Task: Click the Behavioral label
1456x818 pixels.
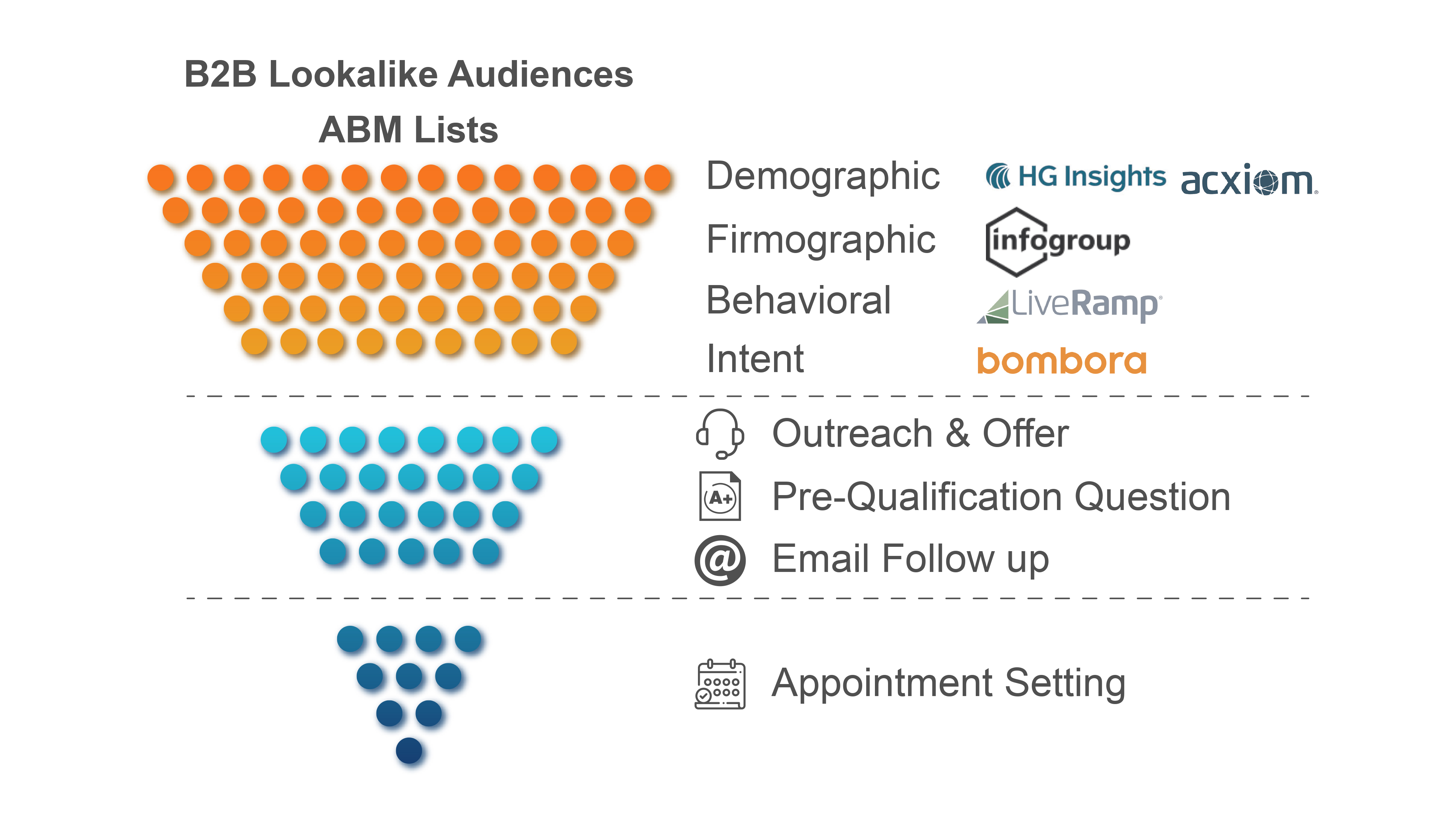Action: pyautogui.click(x=799, y=300)
